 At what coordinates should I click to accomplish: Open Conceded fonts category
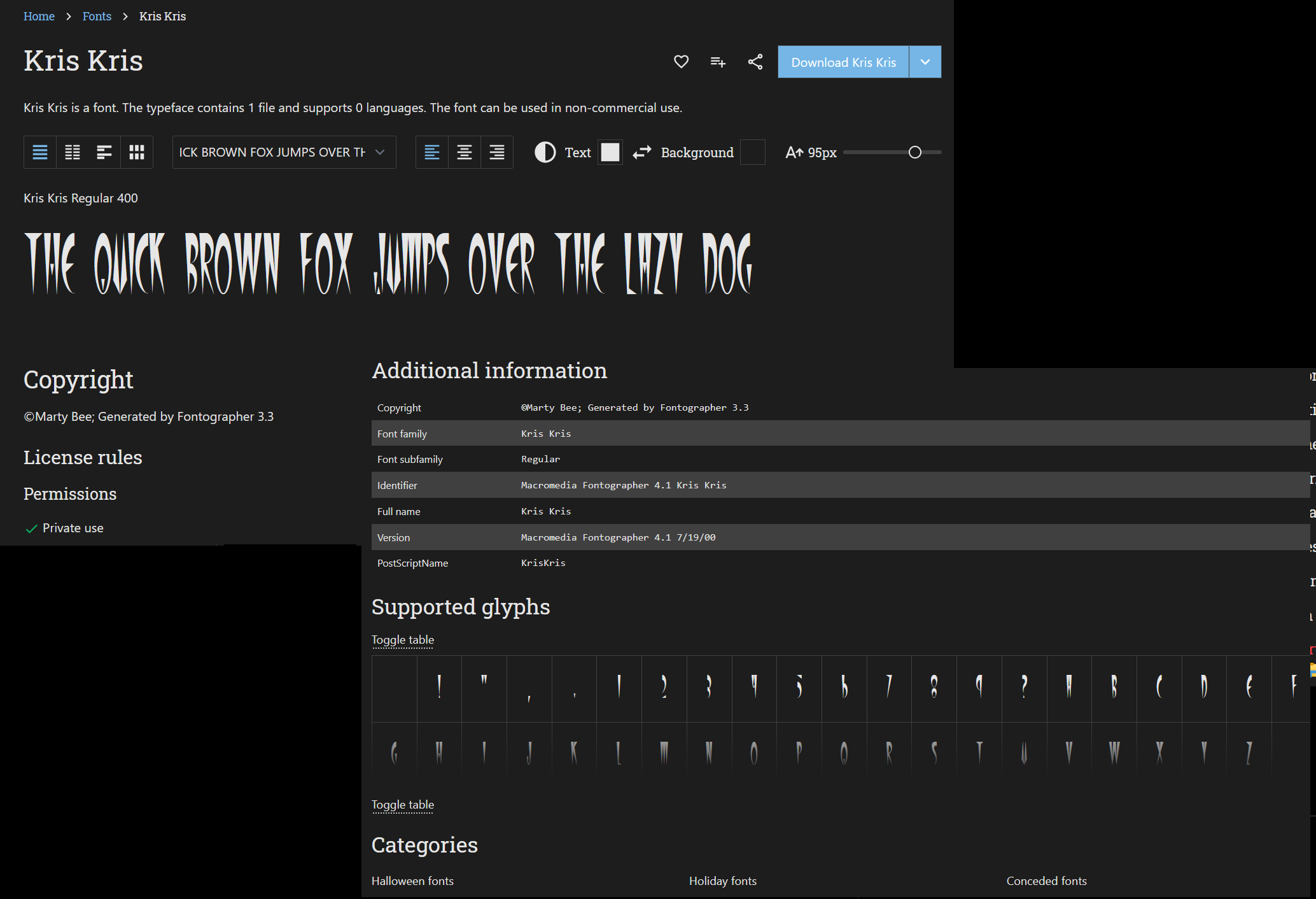[1047, 881]
